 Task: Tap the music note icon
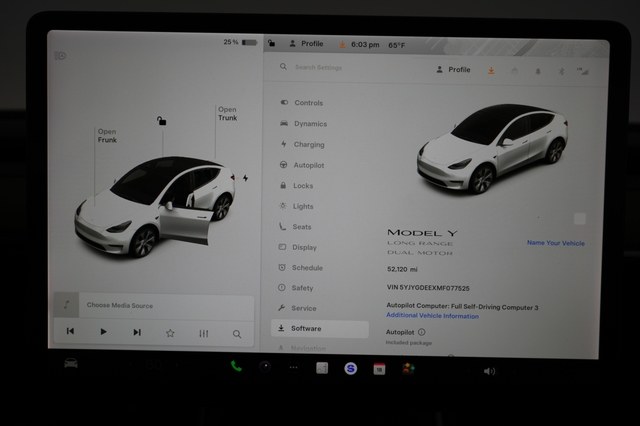pos(66,304)
